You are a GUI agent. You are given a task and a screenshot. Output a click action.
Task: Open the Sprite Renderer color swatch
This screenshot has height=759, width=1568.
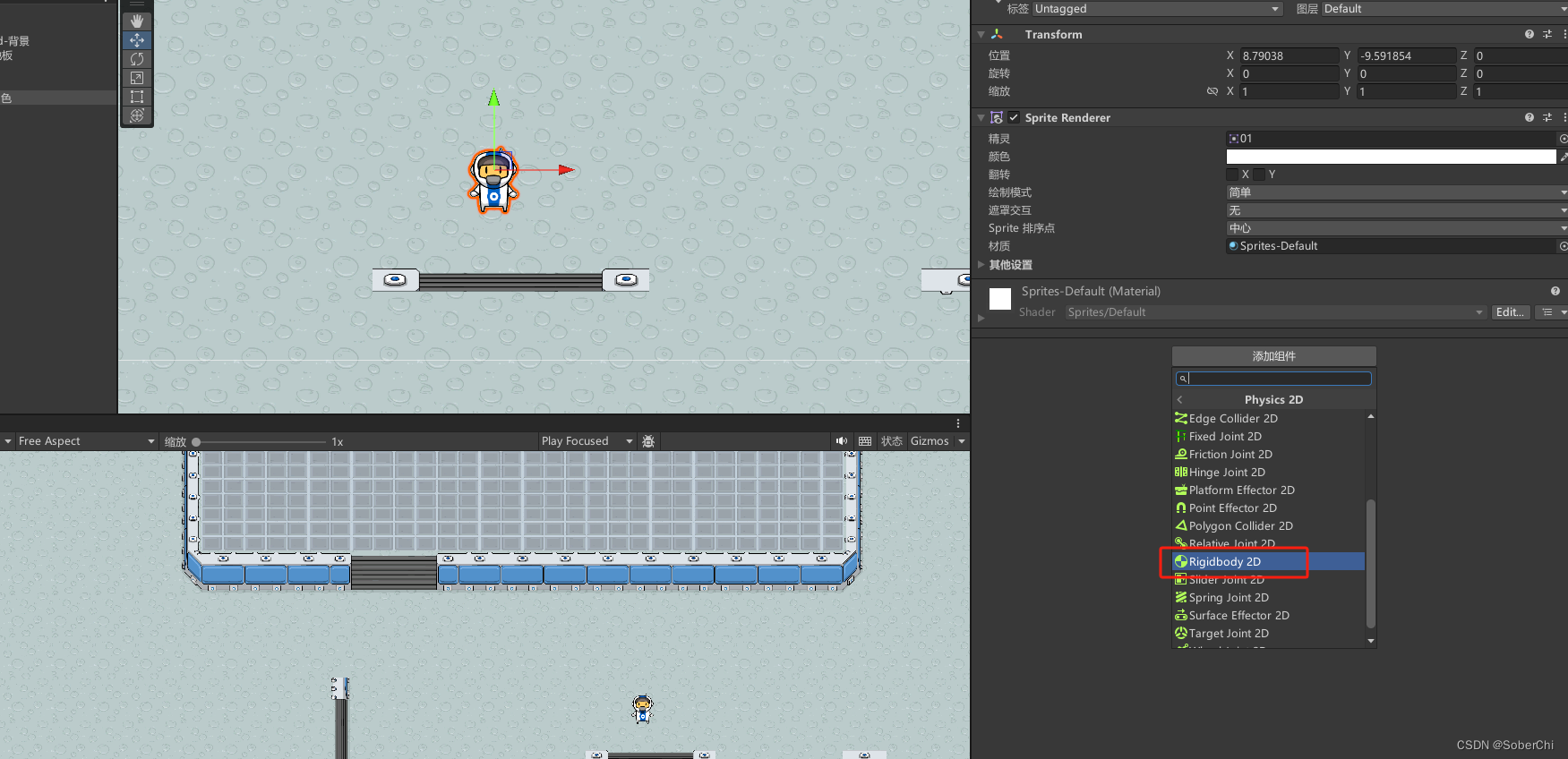[1391, 157]
